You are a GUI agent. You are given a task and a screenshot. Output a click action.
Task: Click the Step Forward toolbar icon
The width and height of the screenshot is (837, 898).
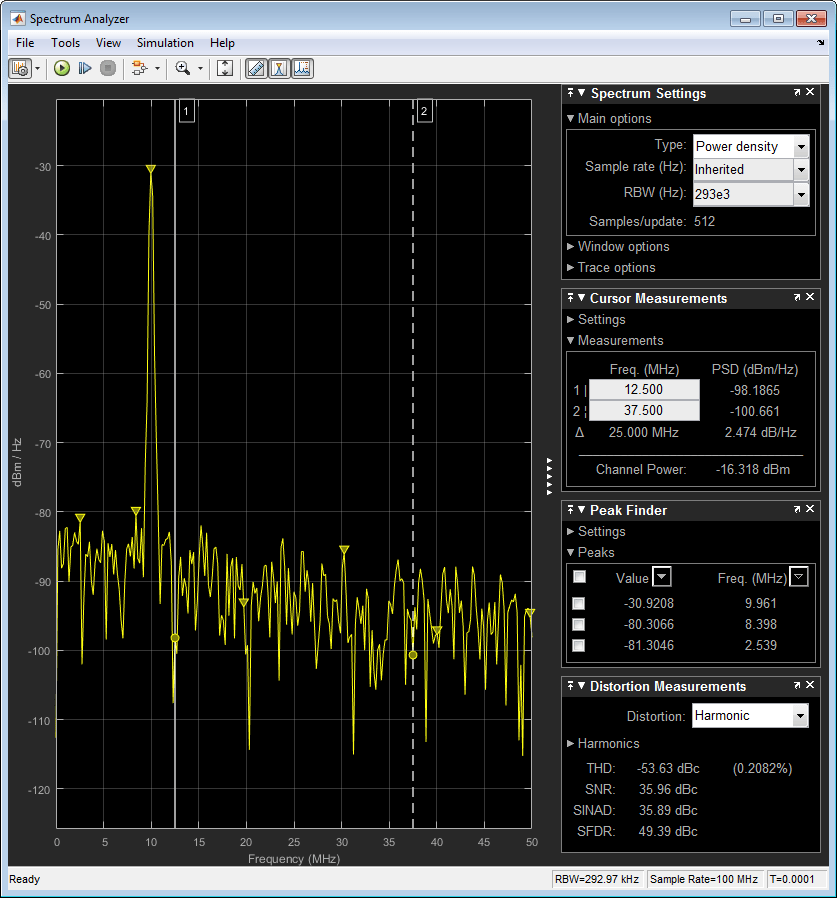85,68
